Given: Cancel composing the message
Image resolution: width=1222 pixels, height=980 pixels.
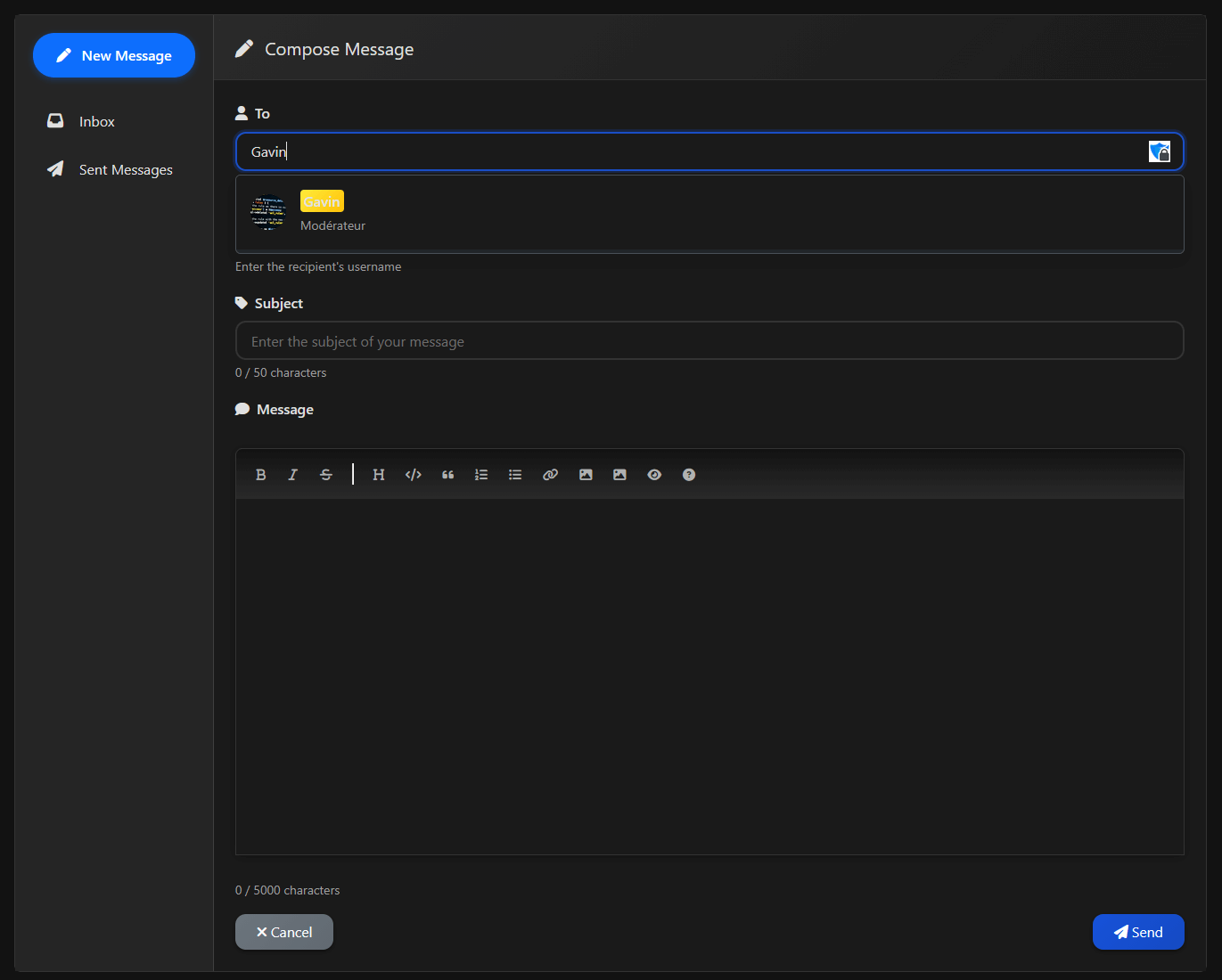Looking at the screenshot, I should click(284, 932).
